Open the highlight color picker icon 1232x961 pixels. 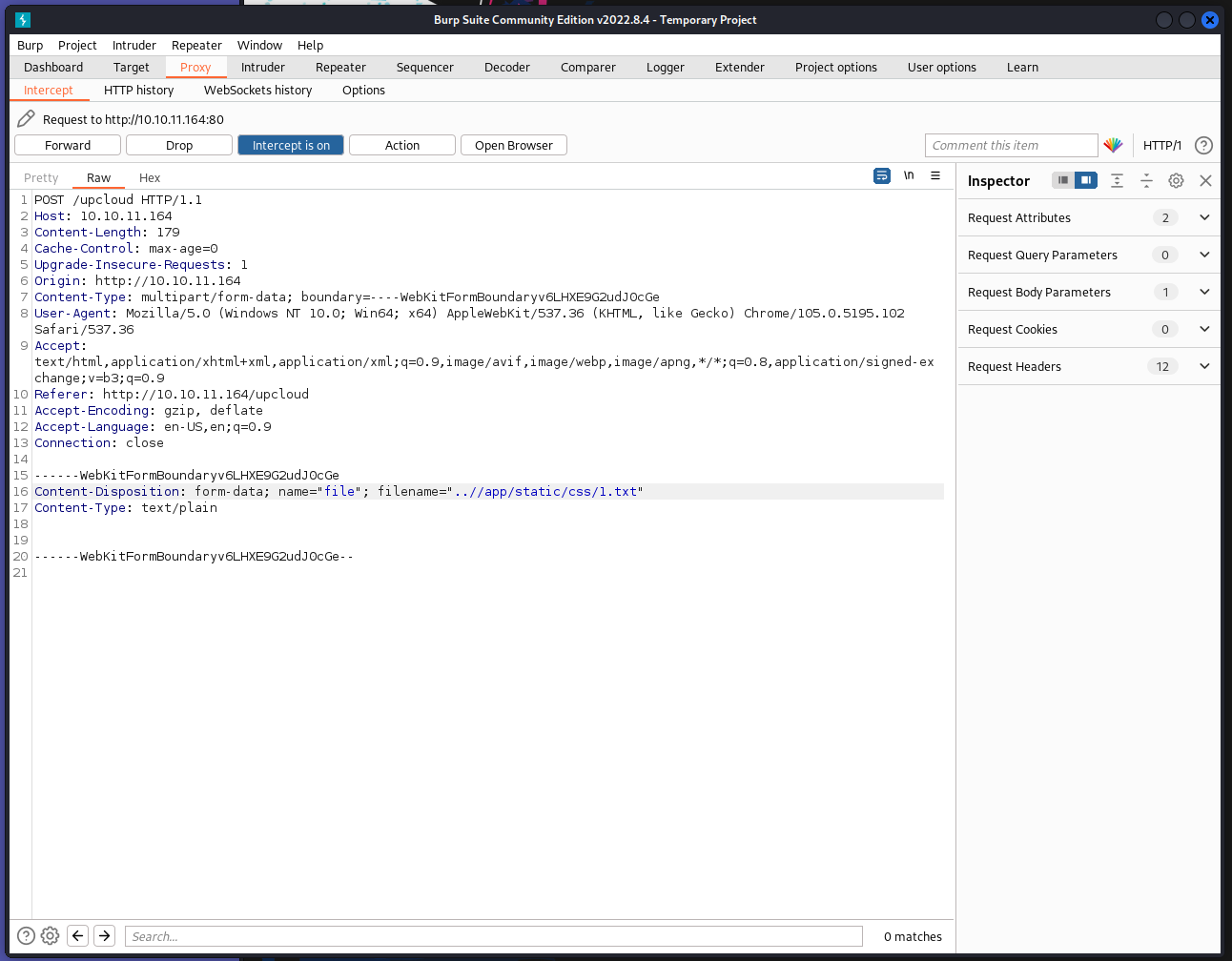tap(1113, 145)
